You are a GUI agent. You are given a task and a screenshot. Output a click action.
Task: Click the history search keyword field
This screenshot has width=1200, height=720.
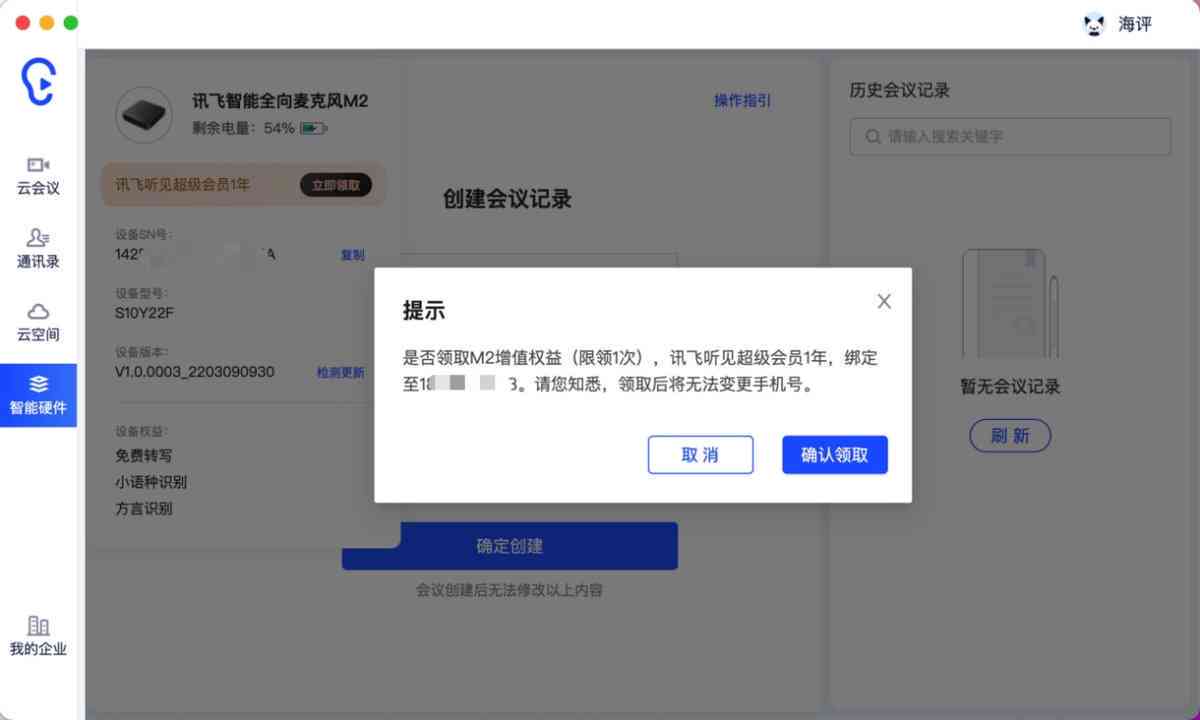click(x=1010, y=136)
